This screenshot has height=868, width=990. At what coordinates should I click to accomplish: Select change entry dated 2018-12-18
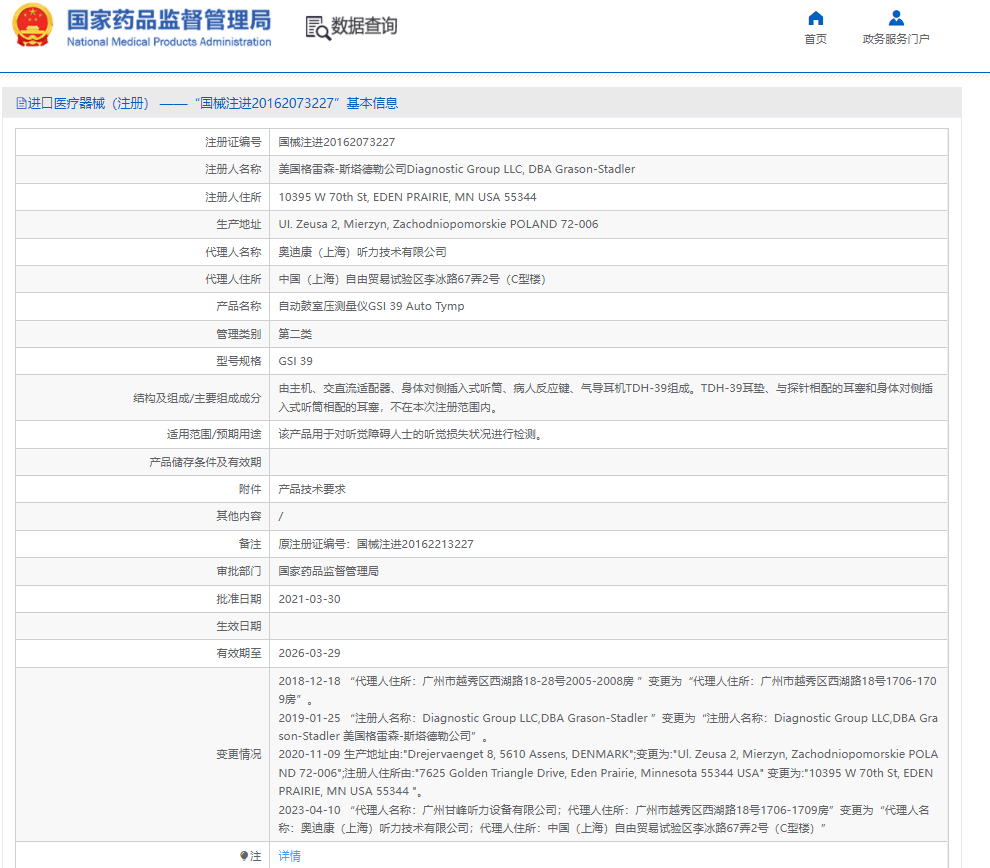point(607,690)
